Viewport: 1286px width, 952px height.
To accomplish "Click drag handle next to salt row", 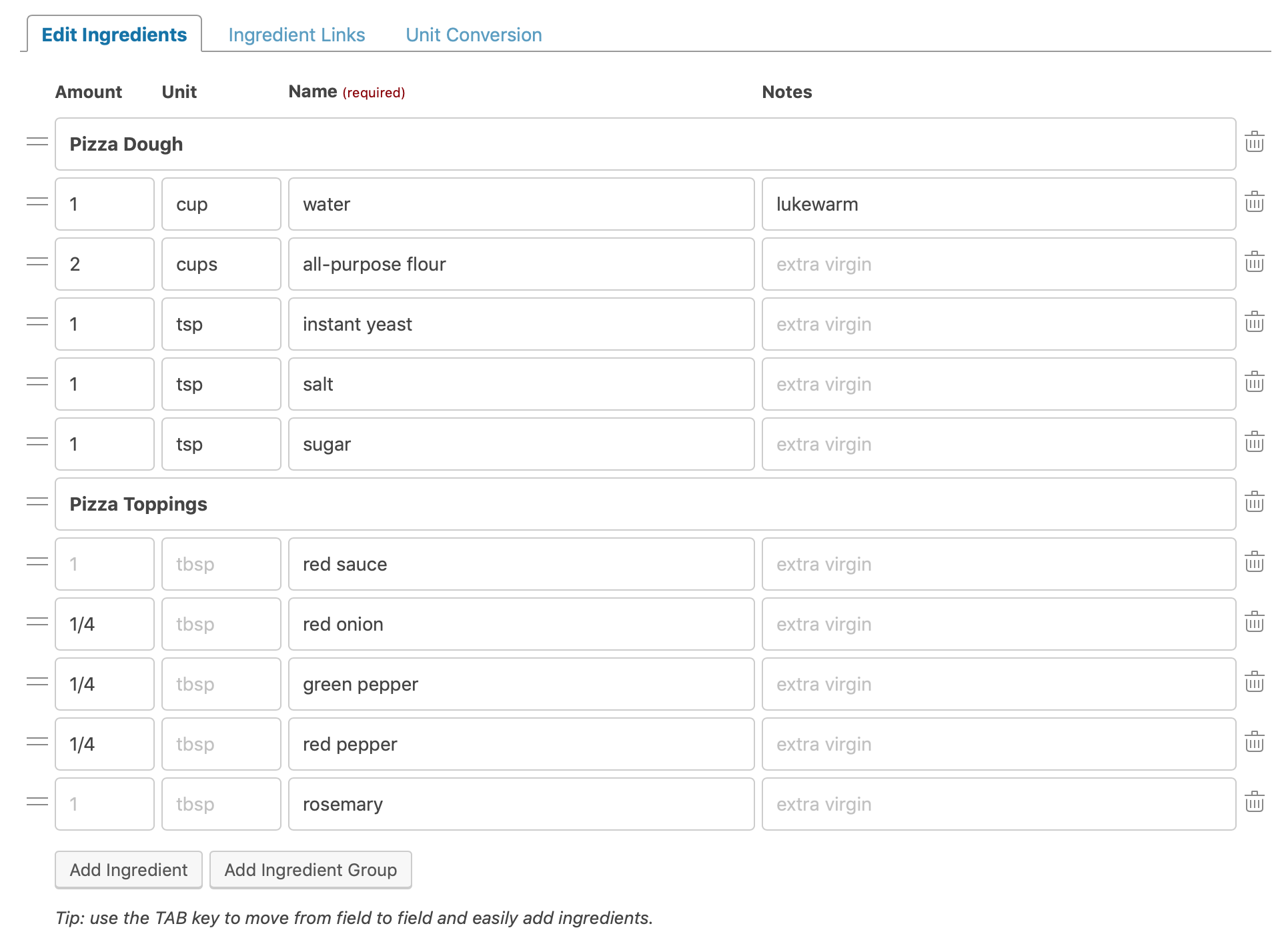I will tap(37, 382).
